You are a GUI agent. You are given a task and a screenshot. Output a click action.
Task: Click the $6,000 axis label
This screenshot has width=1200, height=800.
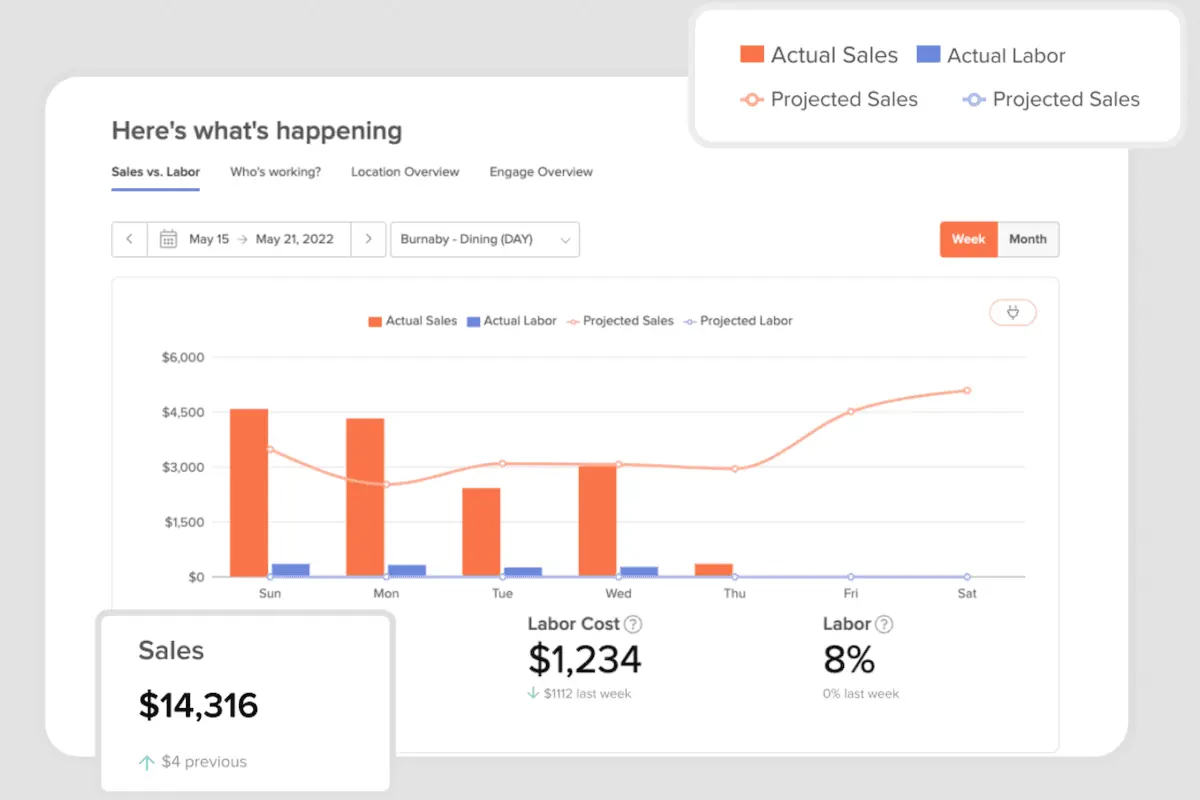pyautogui.click(x=183, y=357)
